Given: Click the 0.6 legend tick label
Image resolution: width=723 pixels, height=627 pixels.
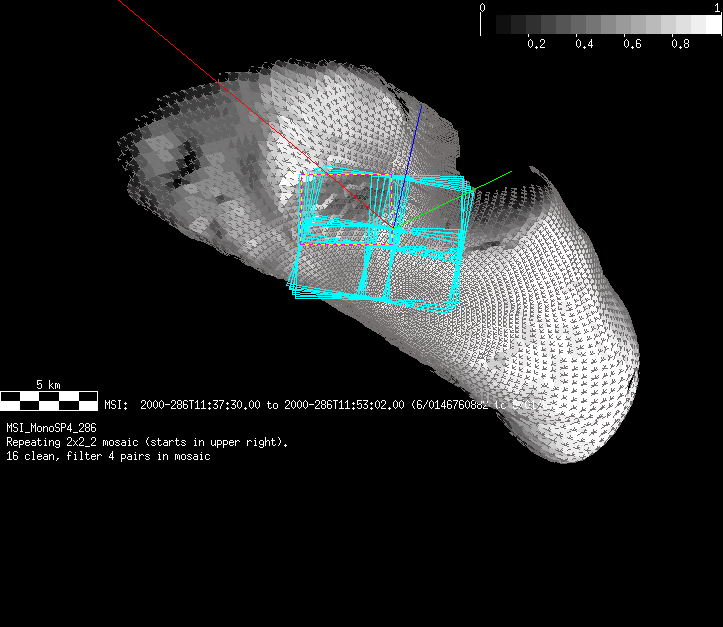Looking at the screenshot, I should coord(632,44).
